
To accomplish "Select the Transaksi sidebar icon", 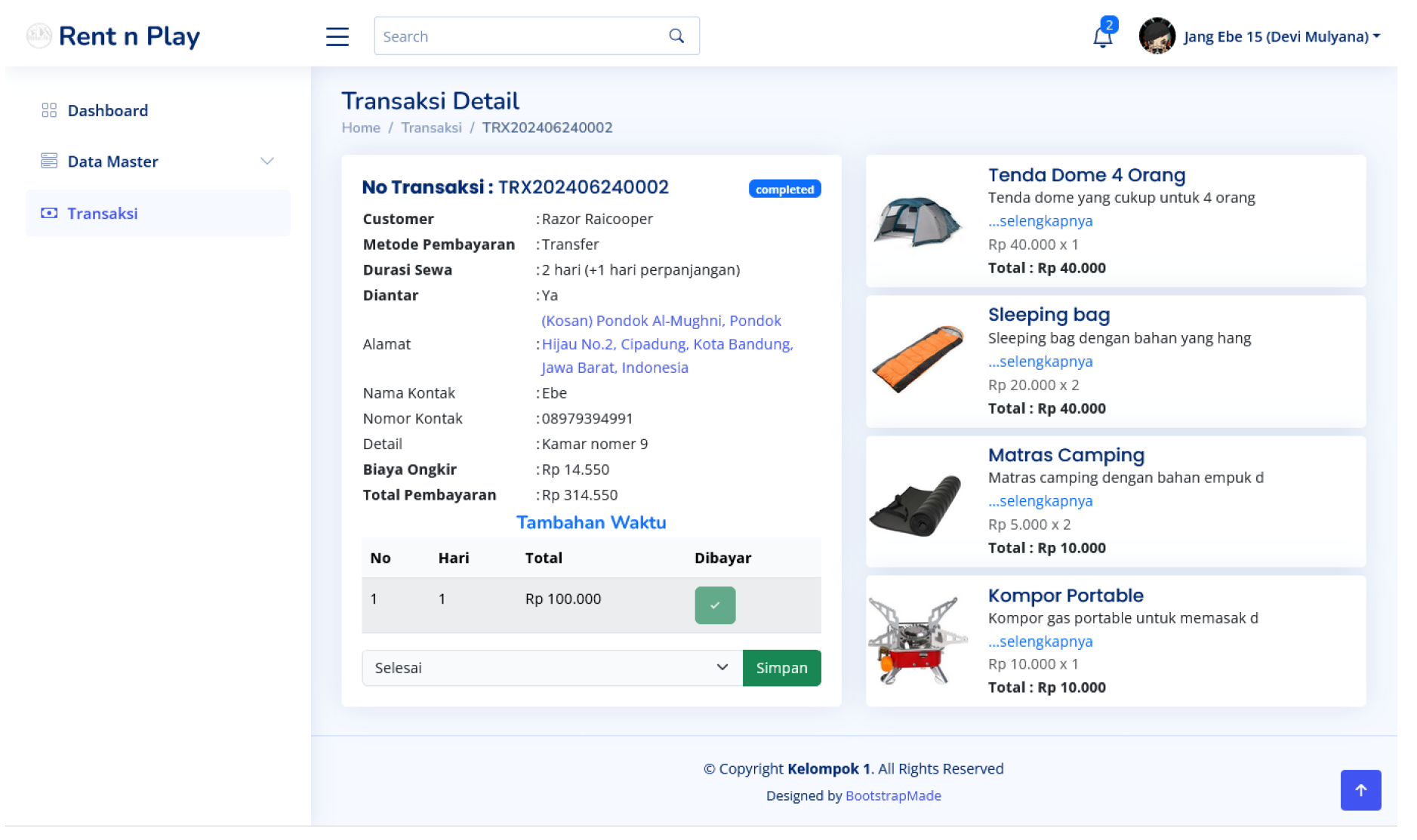I will 49,213.
